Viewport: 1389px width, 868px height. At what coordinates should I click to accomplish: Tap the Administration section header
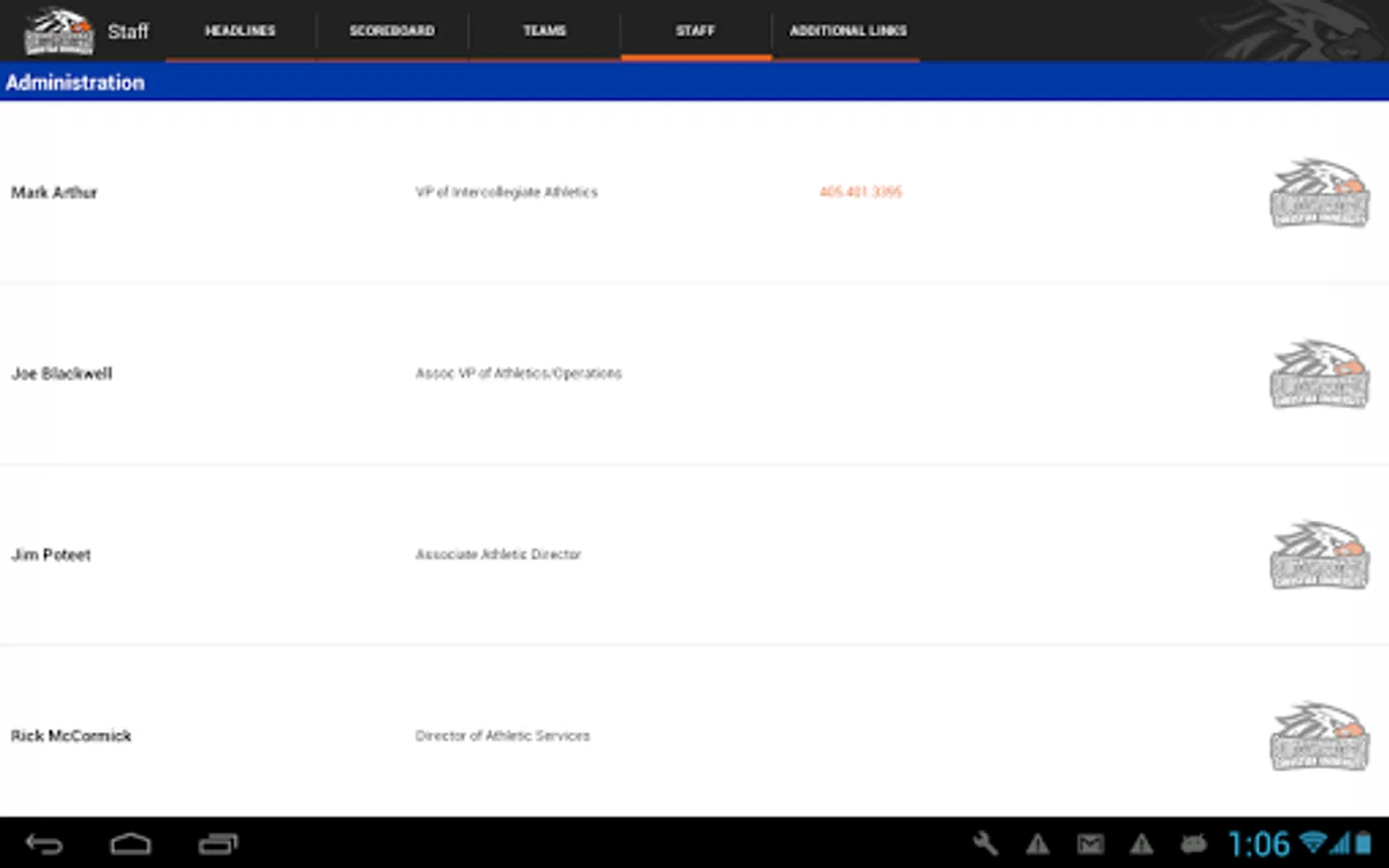[x=694, y=82]
